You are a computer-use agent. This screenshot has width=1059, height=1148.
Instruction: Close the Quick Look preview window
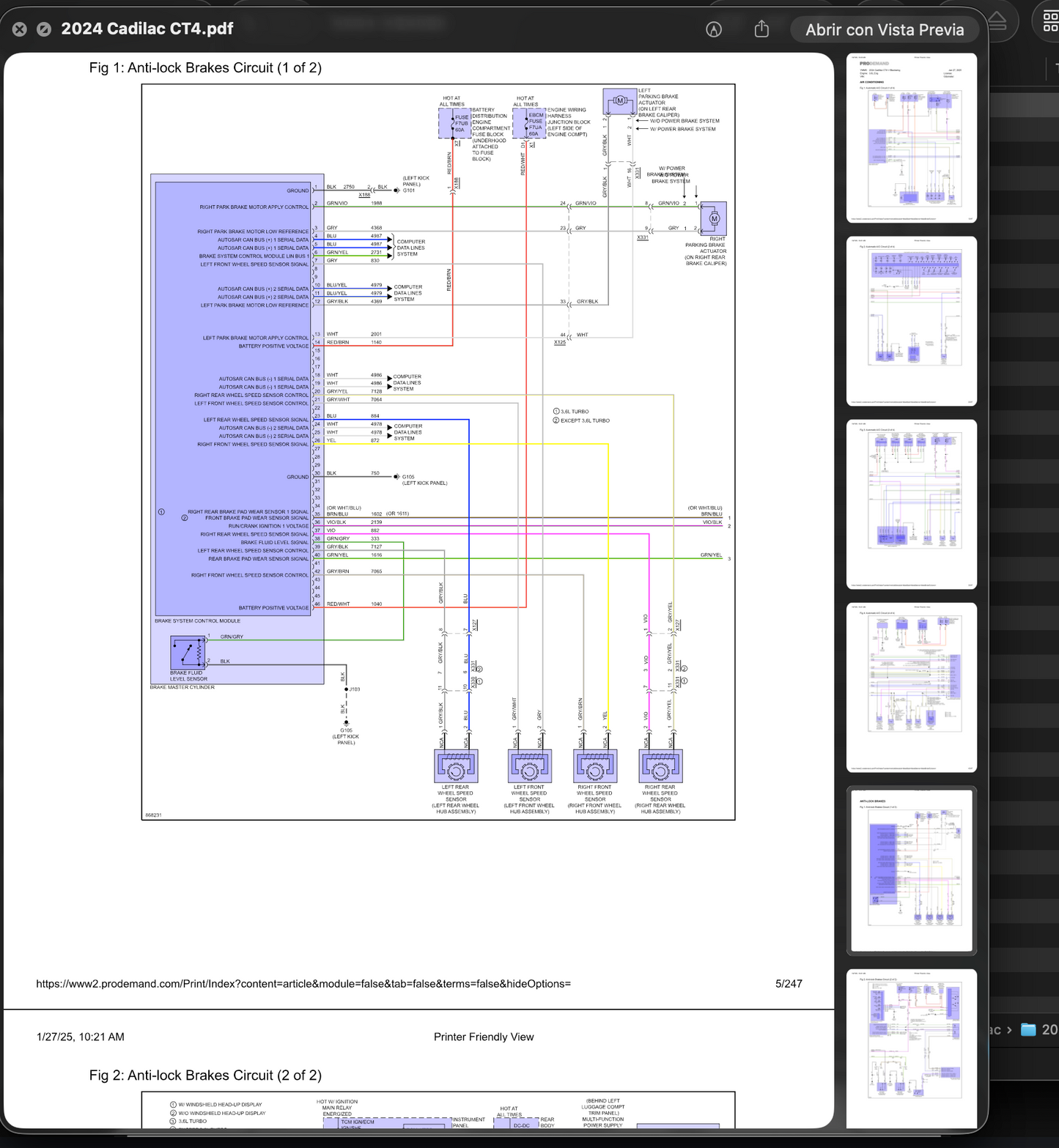click(20, 29)
